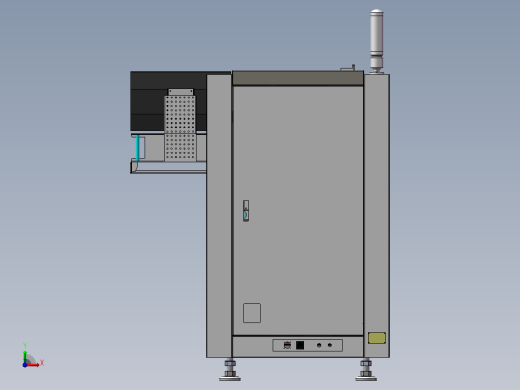Select the cyan vertical handle bar
520x390 pixels.
(x=137, y=148)
